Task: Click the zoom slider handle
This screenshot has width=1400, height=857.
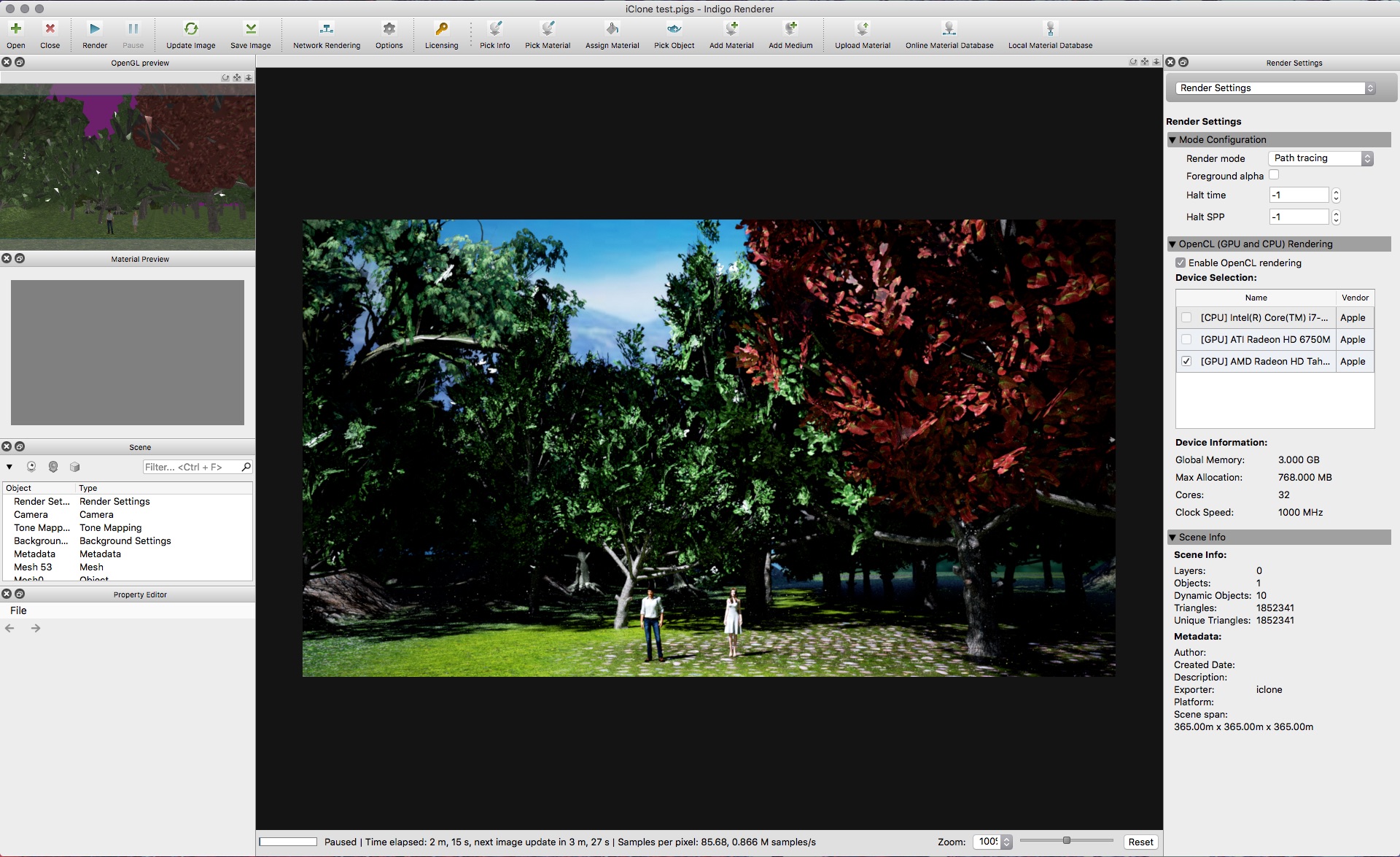Action: coord(1067,841)
